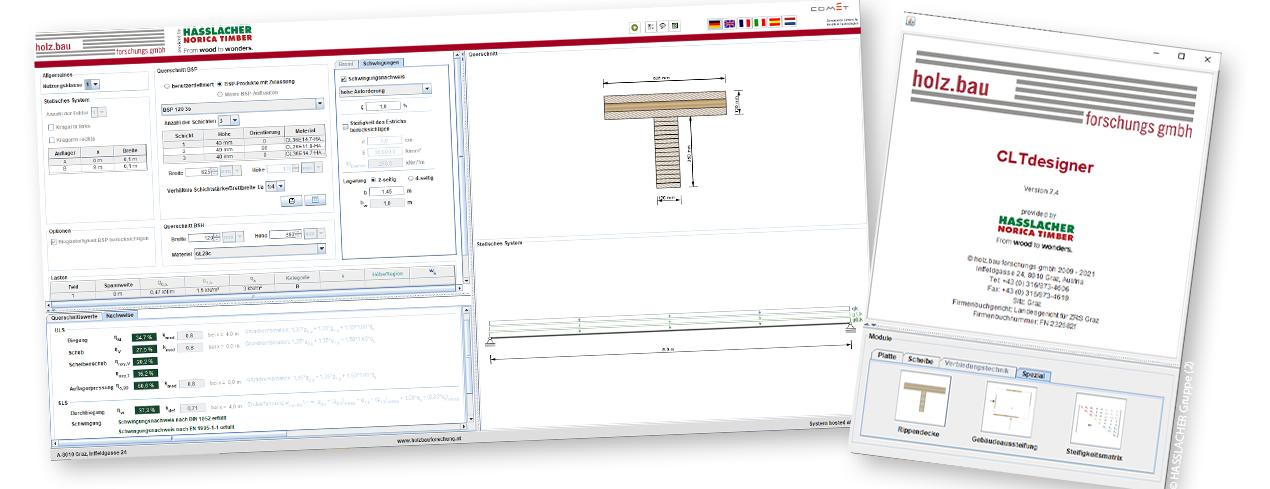
Task: Switch language to English flag
Action: pyautogui.click(x=729, y=24)
